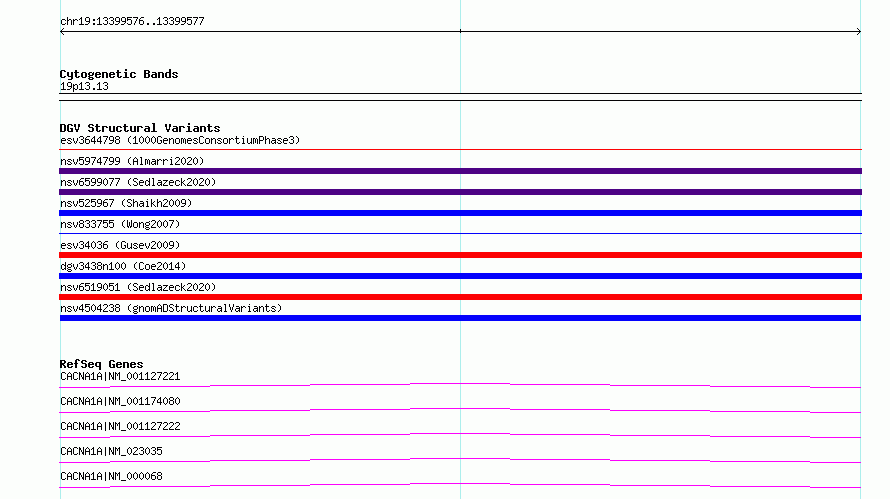Click the dgv3438n100 (Coe2014) label
The height and width of the screenshot is (499, 890).
pyautogui.click(x=123, y=266)
